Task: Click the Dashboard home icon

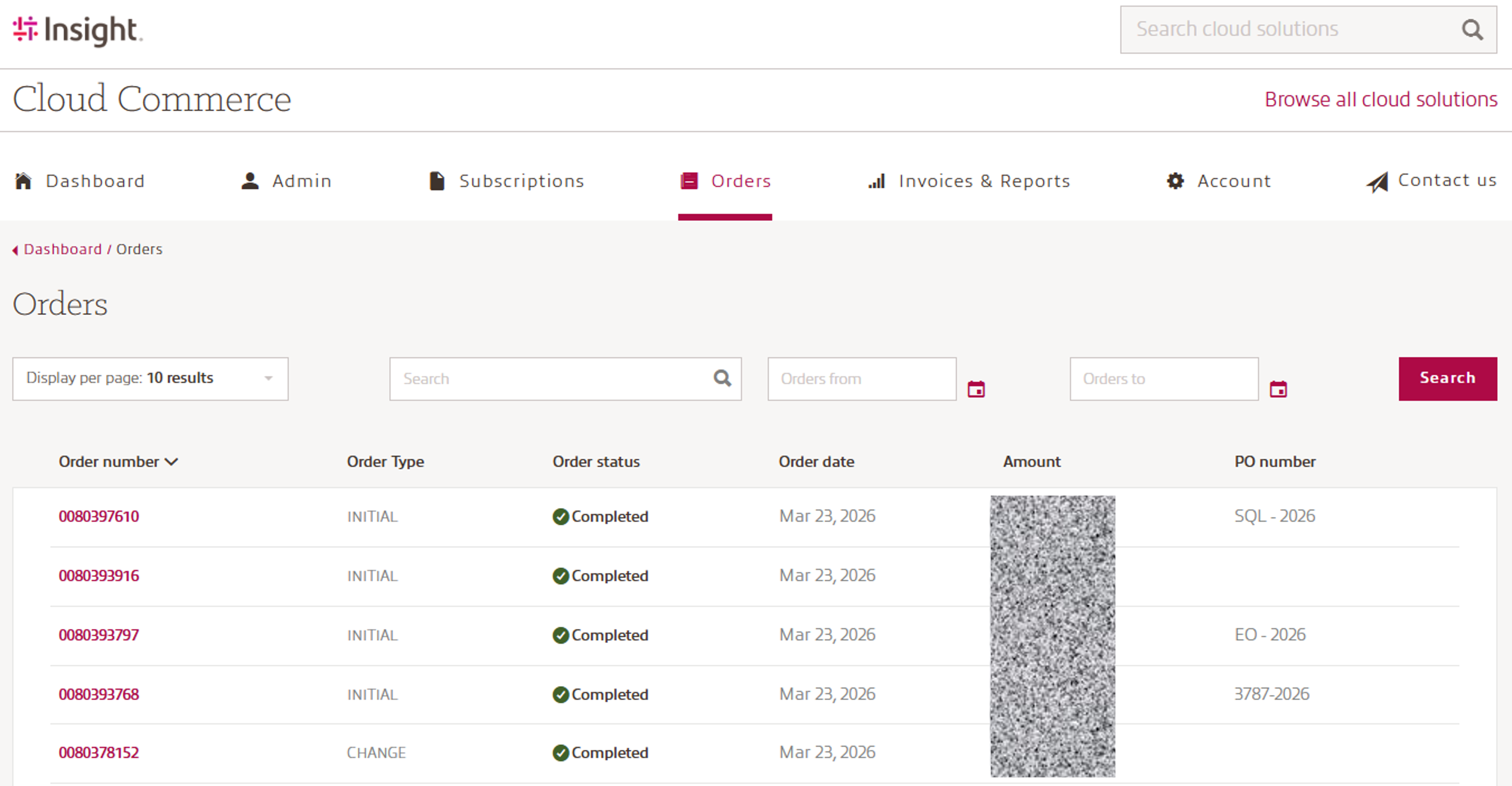Action: click(x=23, y=181)
